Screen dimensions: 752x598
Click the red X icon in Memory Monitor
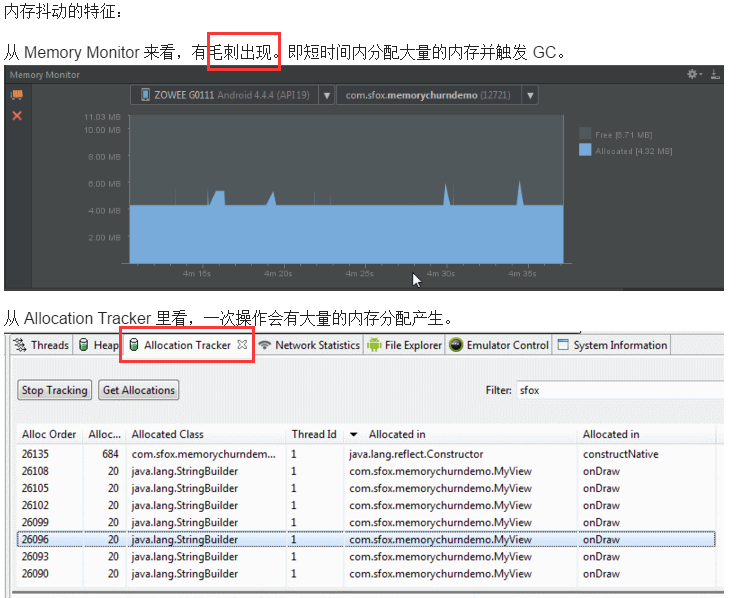[16, 116]
